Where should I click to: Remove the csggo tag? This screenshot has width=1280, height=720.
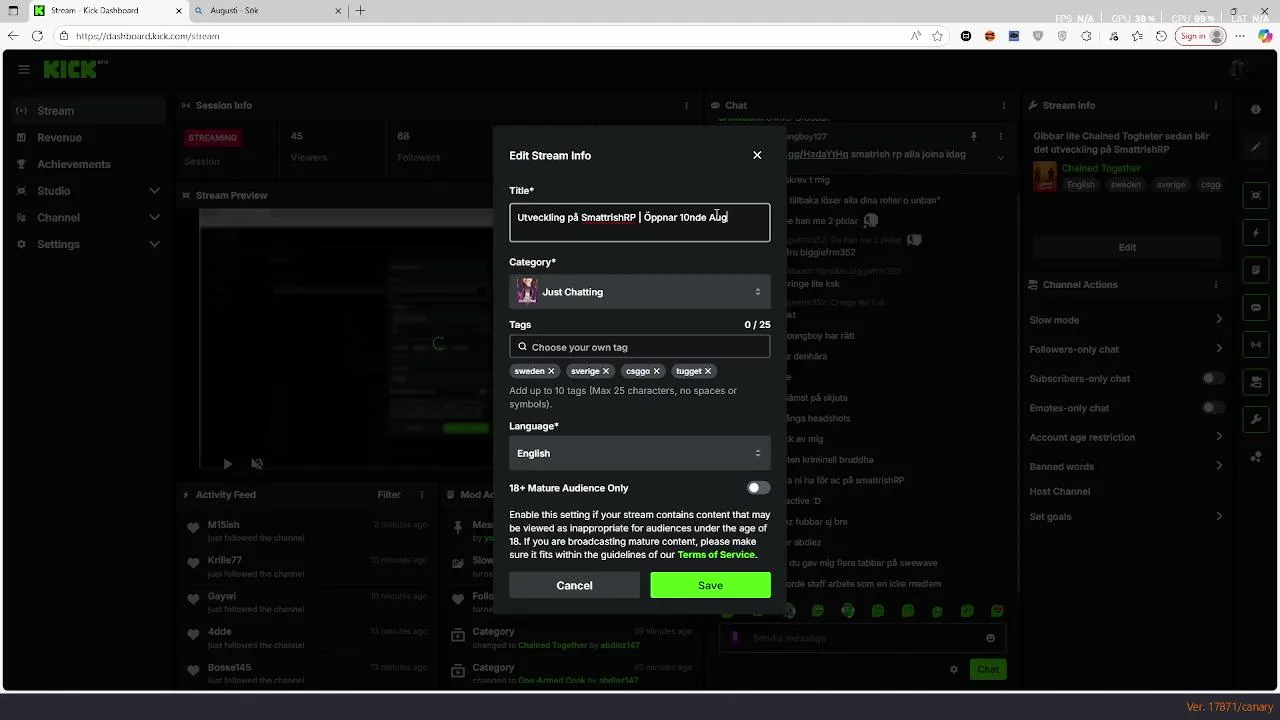[x=657, y=371]
